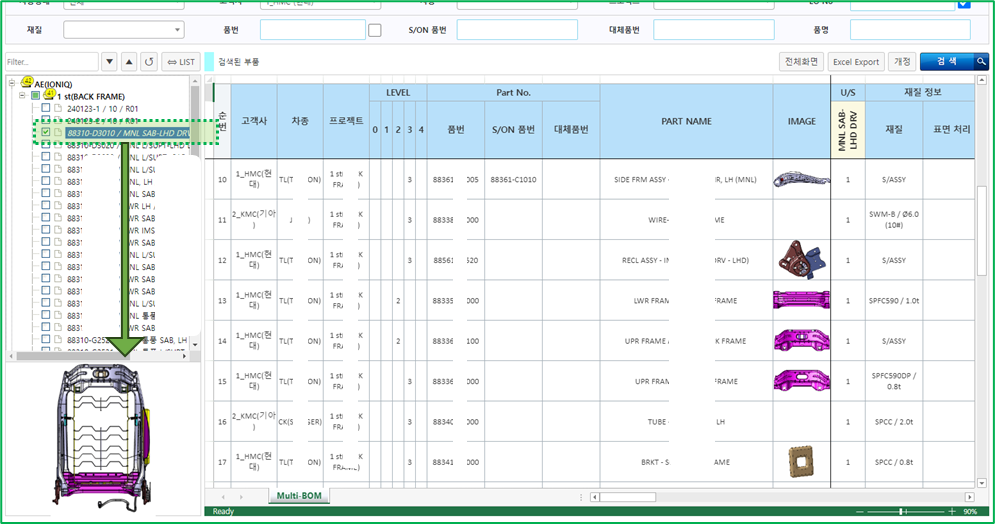Select the 88361-C1010 cell
995x524 pixels.
513,180
